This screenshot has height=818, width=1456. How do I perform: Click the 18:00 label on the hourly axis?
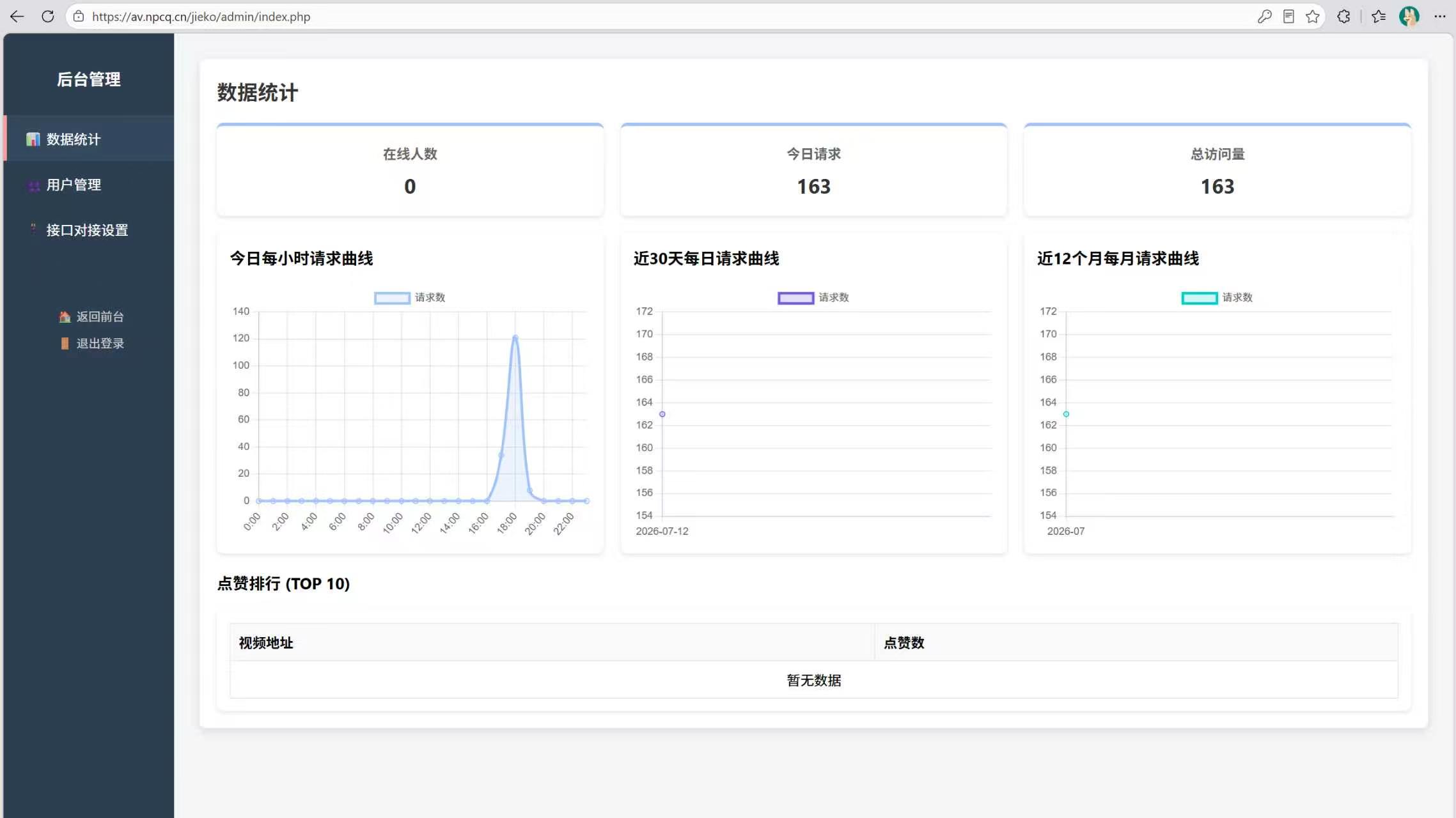pyautogui.click(x=506, y=523)
